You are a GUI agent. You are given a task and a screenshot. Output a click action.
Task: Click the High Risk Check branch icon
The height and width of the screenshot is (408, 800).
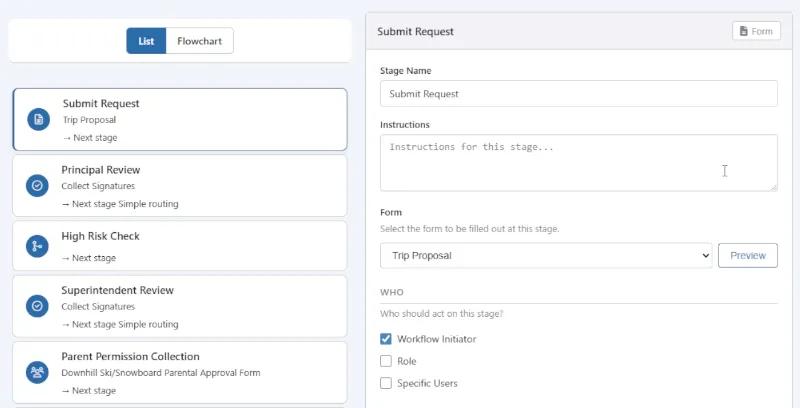tap(38, 246)
